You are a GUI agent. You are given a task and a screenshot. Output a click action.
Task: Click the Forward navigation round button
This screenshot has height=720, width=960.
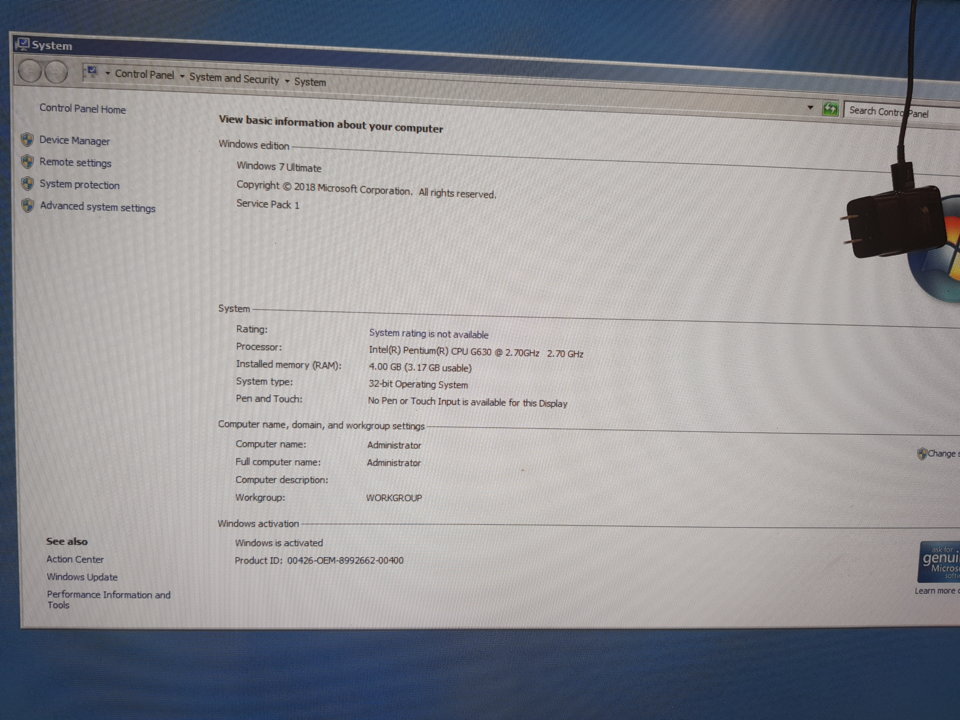coord(56,72)
